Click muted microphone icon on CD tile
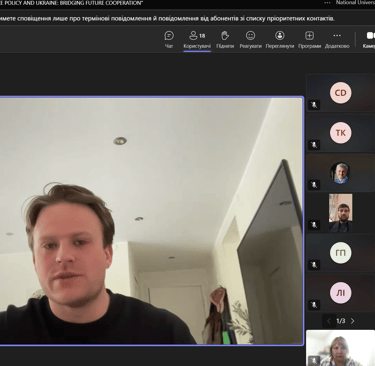The image size is (375, 366). 314,105
